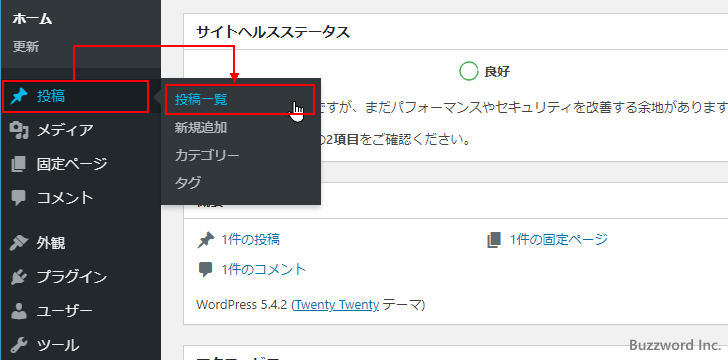The height and width of the screenshot is (360, 728).
Task: Go to the 固定ページ menu
Action: (72, 164)
